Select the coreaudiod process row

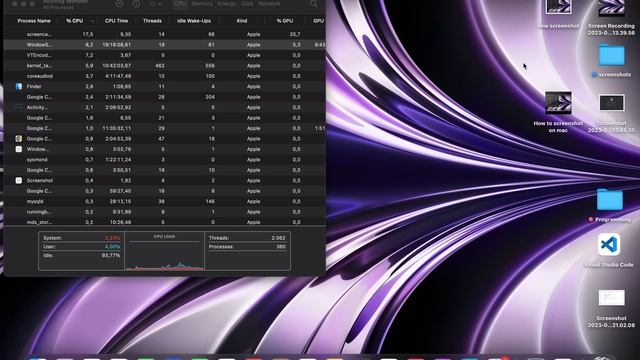point(164,76)
